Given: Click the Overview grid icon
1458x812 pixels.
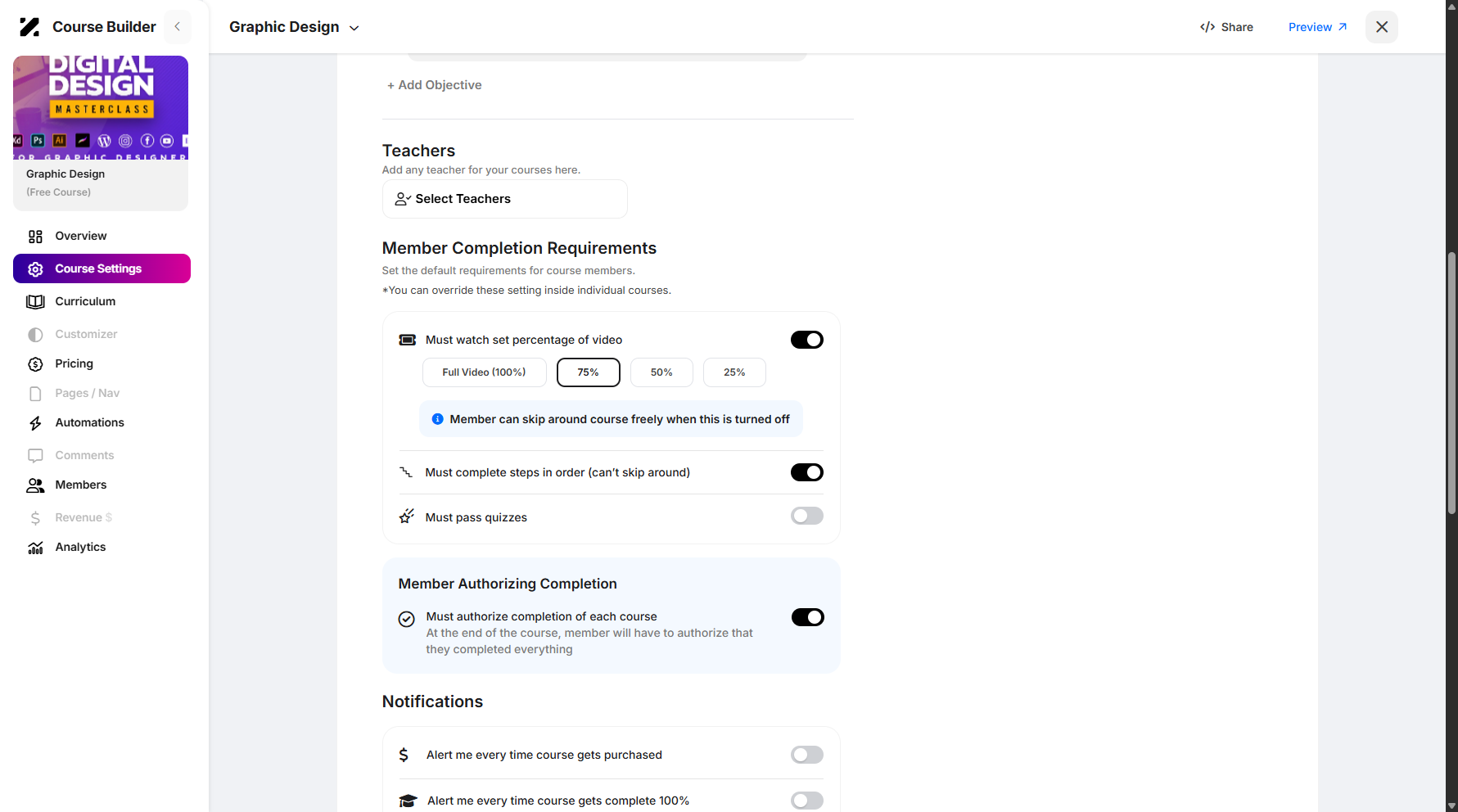Looking at the screenshot, I should click(x=35, y=237).
